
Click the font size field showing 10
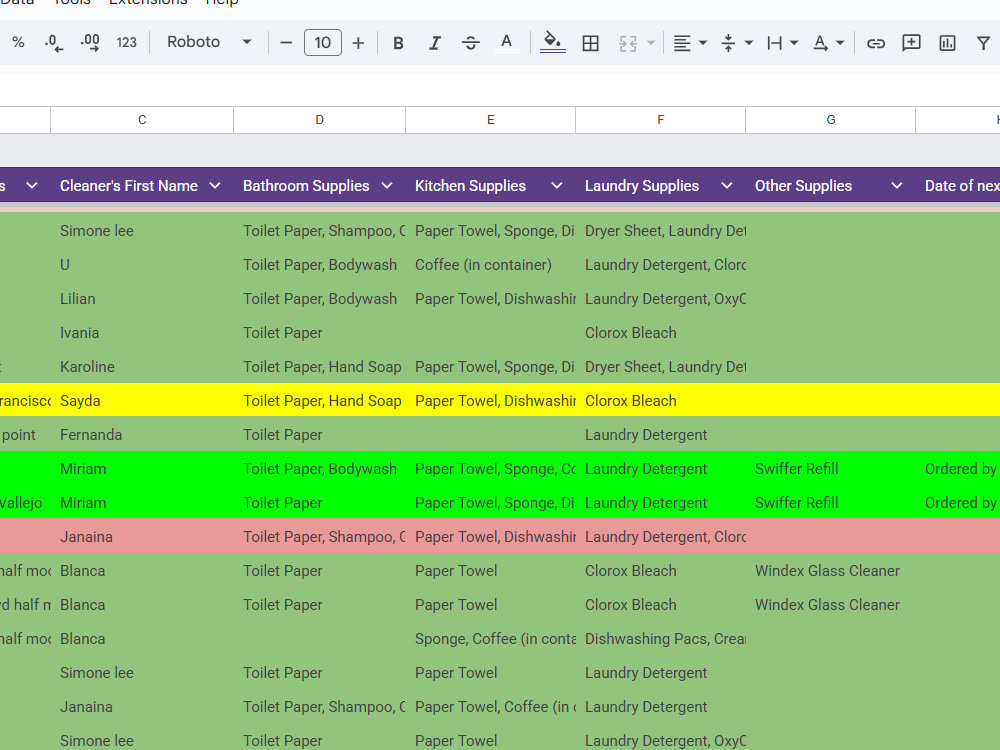pyautogui.click(x=323, y=43)
